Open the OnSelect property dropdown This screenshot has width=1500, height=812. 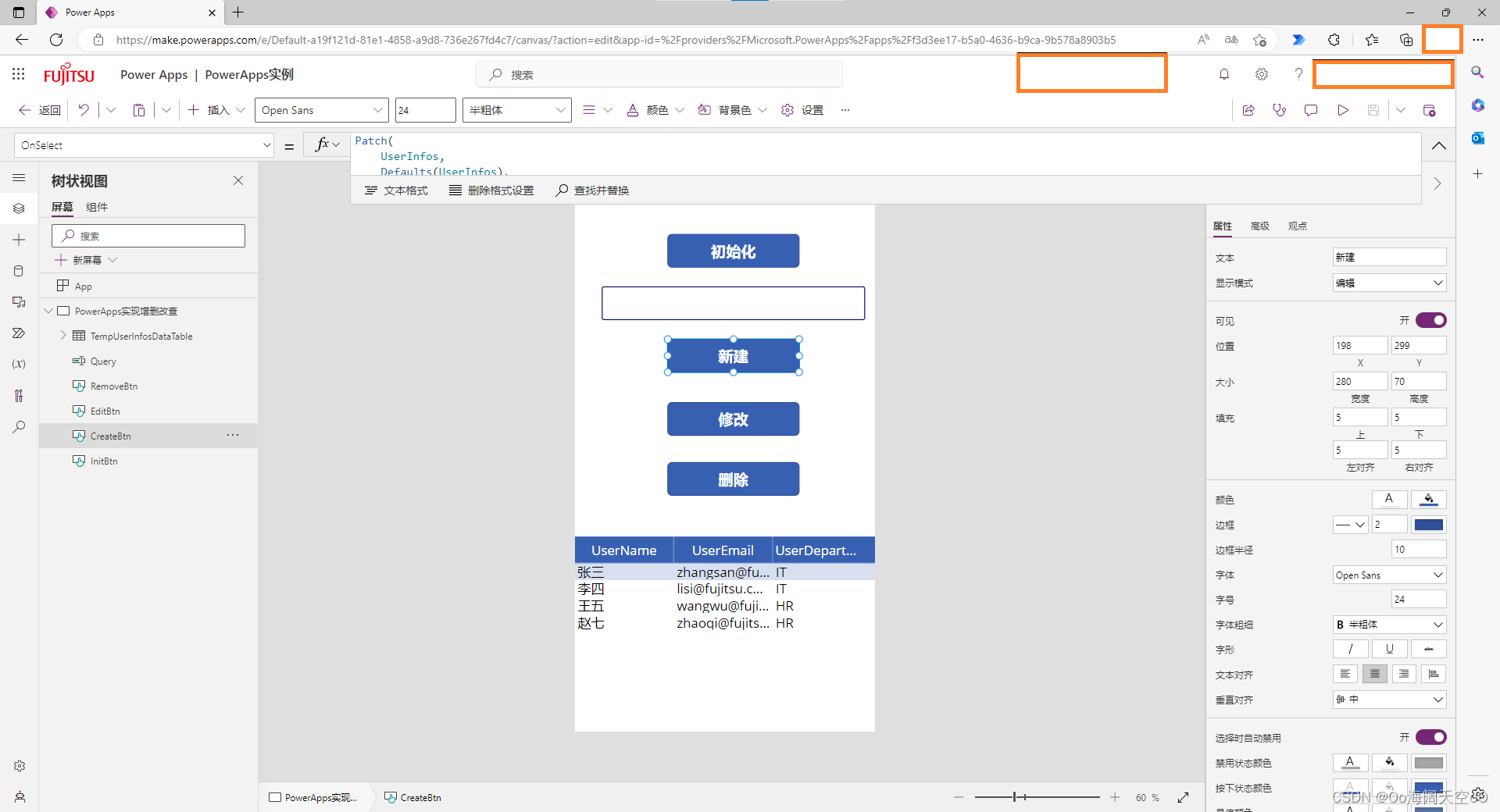click(x=266, y=145)
